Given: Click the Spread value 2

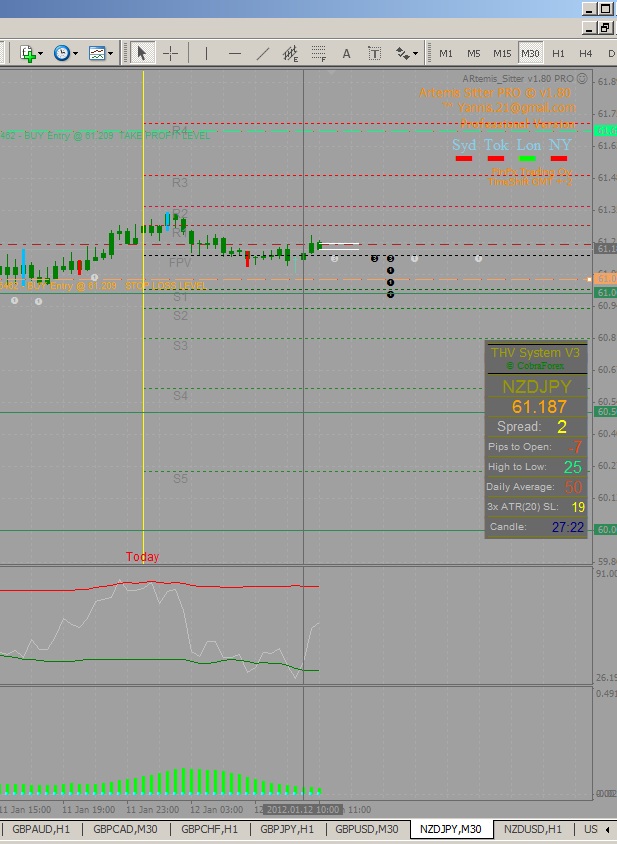Looking at the screenshot, I should click(562, 427).
